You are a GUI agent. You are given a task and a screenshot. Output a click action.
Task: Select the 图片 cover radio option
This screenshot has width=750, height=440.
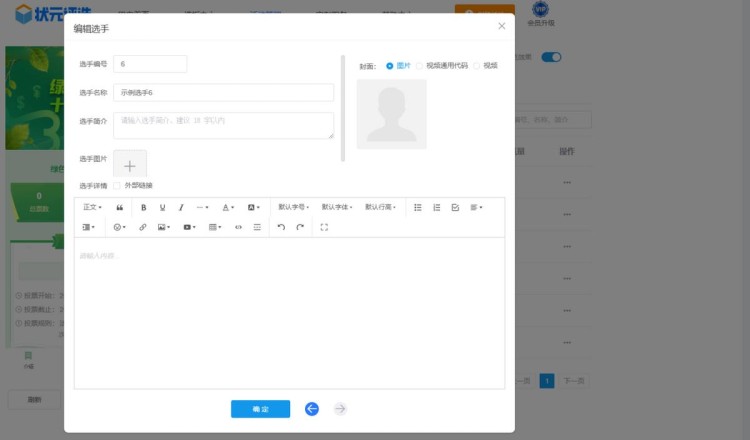tap(390, 66)
